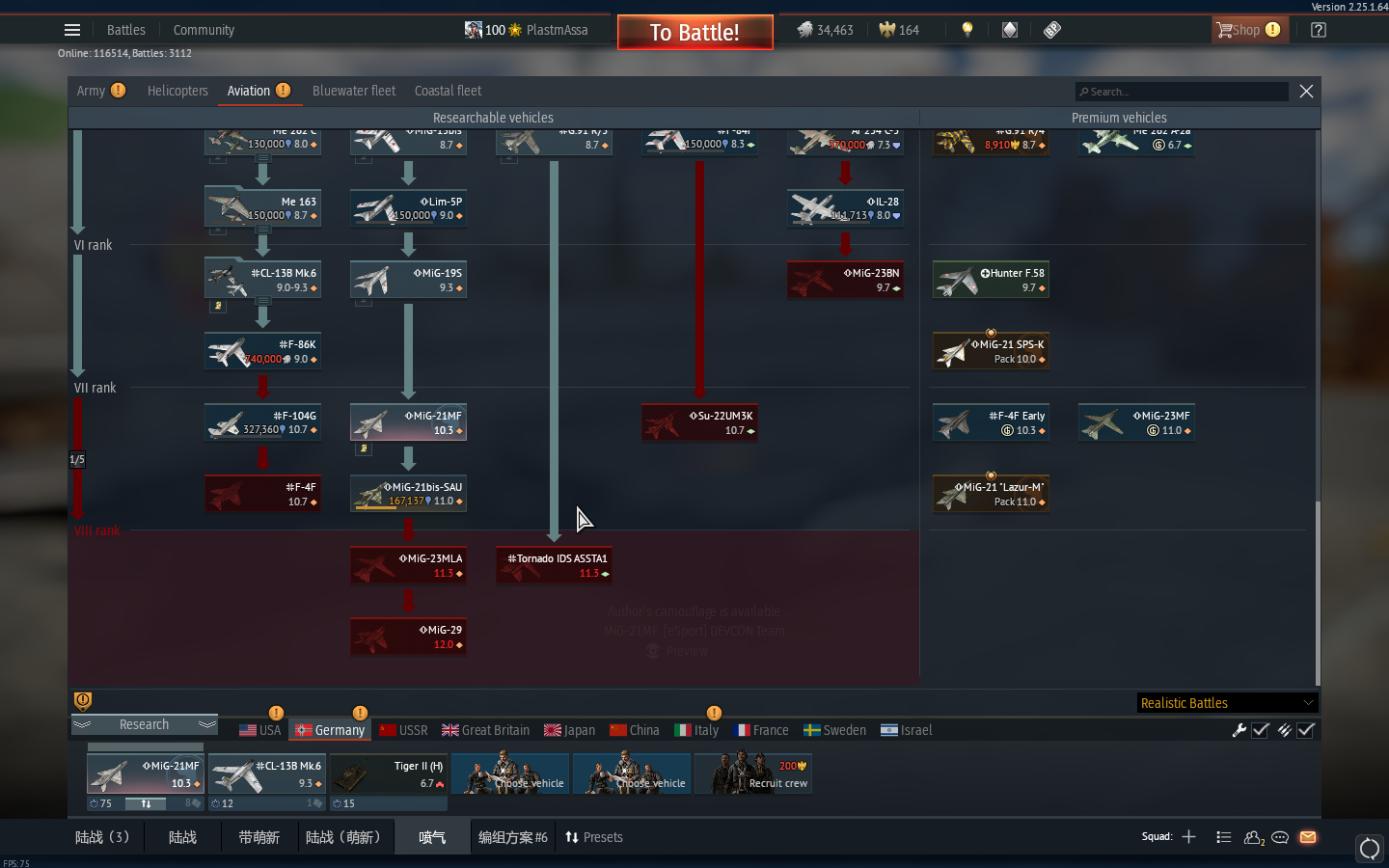Select 喷气 preset tab
Image resolution: width=1389 pixels, height=868 pixels.
tap(432, 837)
